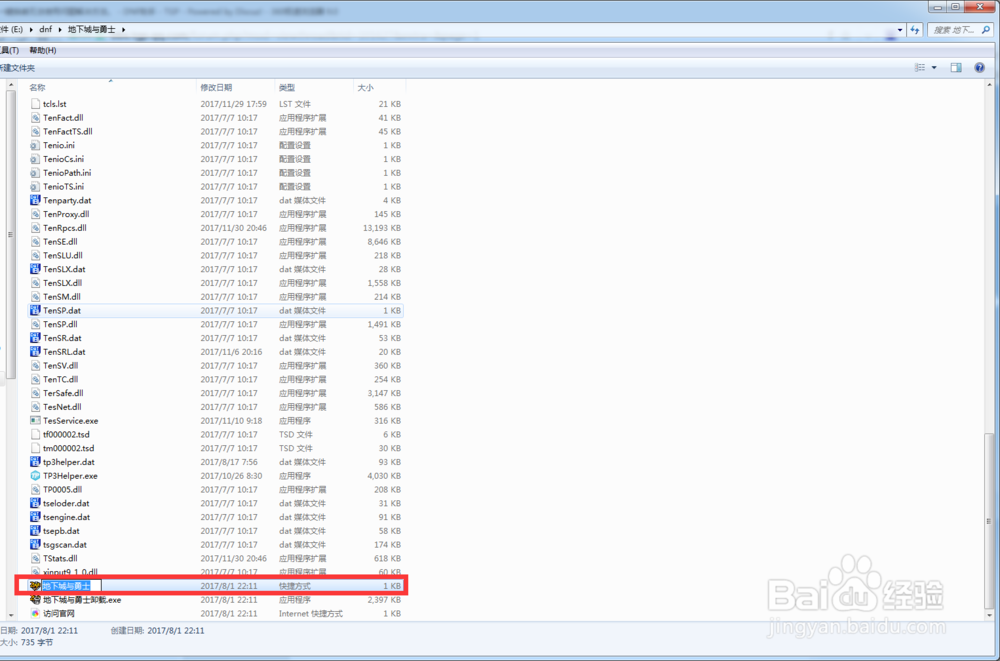1000x661 pixels.
Task: Go to the dnf folder in breadcrumb
Action: pos(45,29)
